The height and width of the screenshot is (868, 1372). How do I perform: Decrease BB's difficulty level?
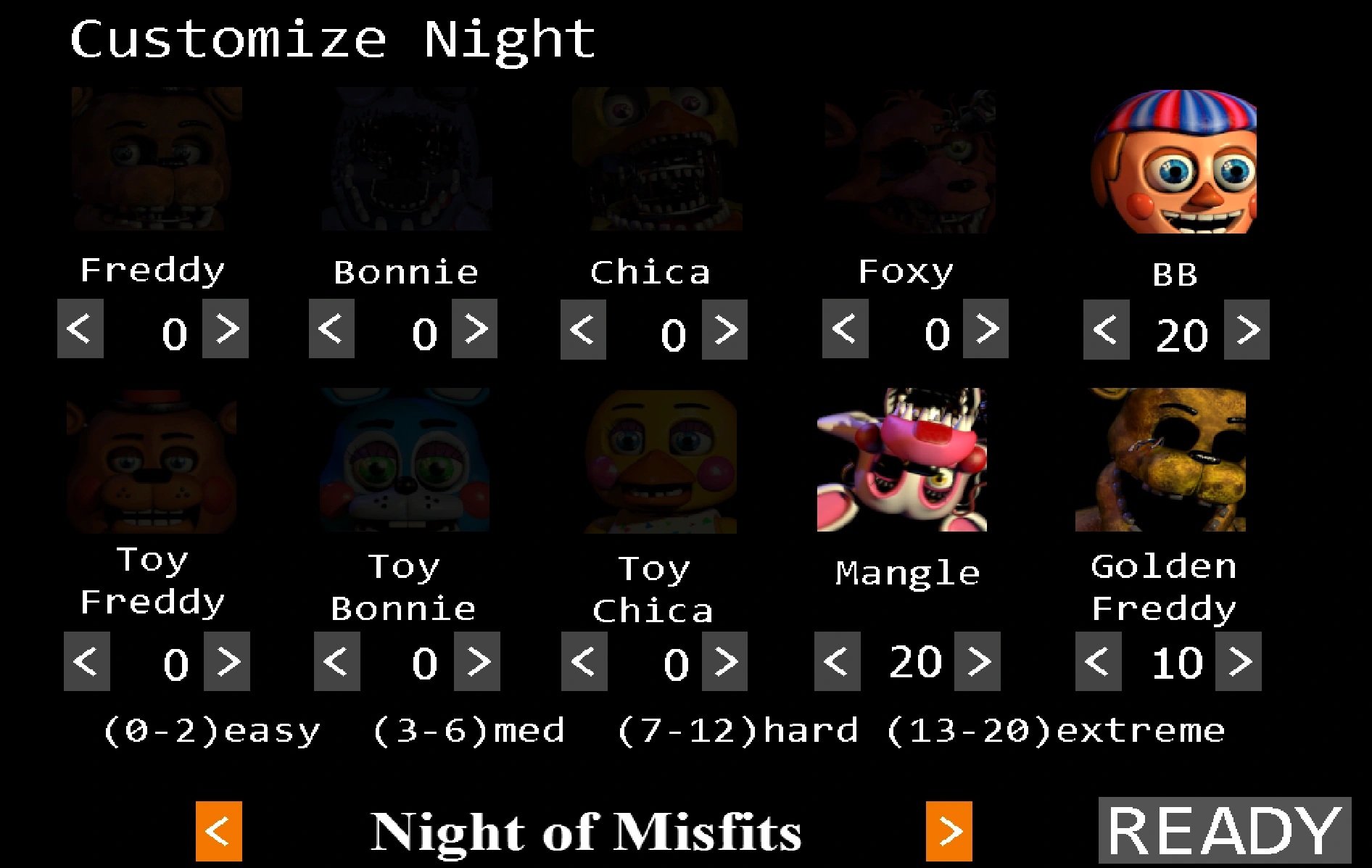tap(1107, 329)
